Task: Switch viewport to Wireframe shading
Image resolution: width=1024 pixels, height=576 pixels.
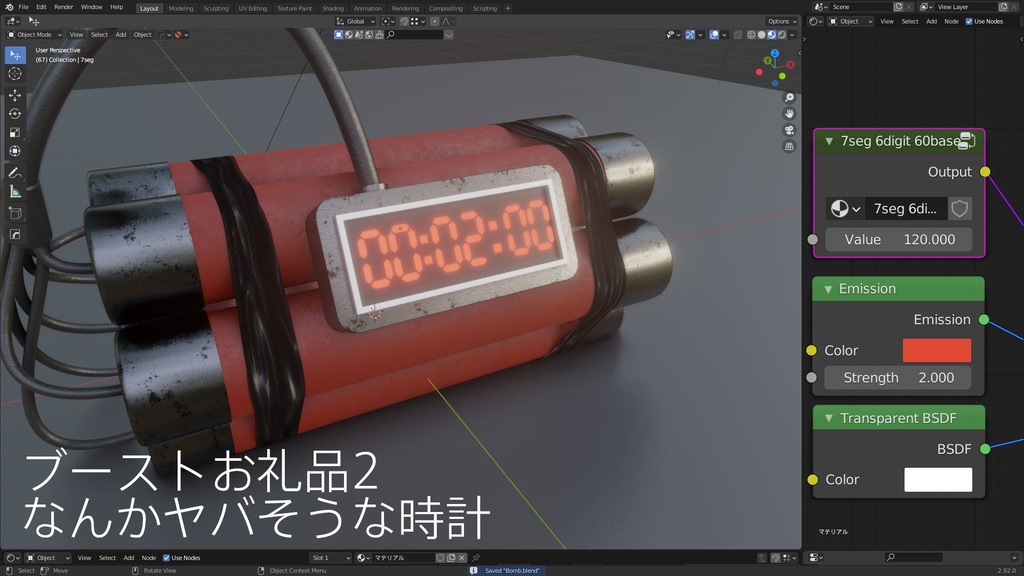Action: 750,34
